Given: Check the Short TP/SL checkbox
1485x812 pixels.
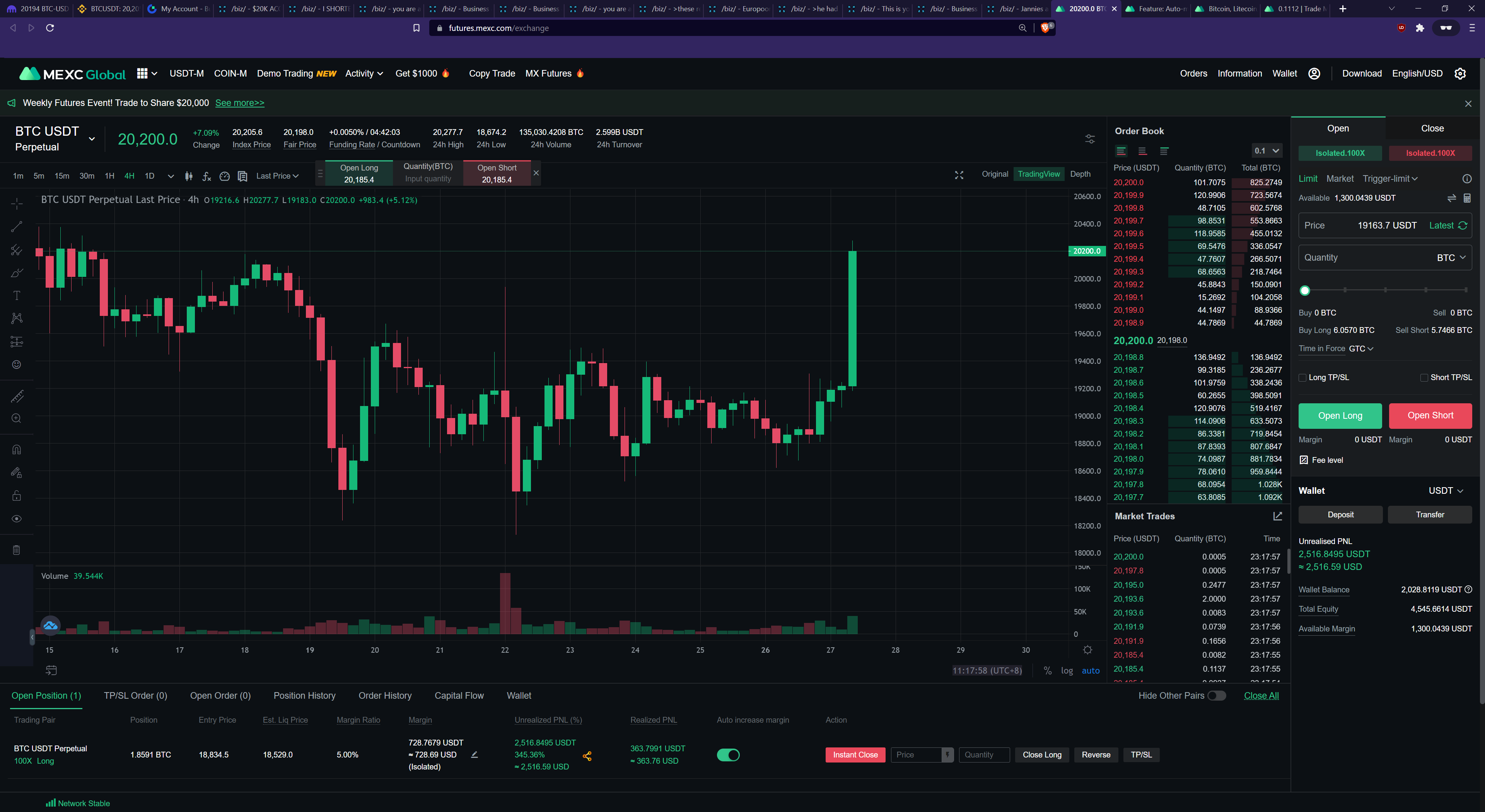Looking at the screenshot, I should [1423, 377].
